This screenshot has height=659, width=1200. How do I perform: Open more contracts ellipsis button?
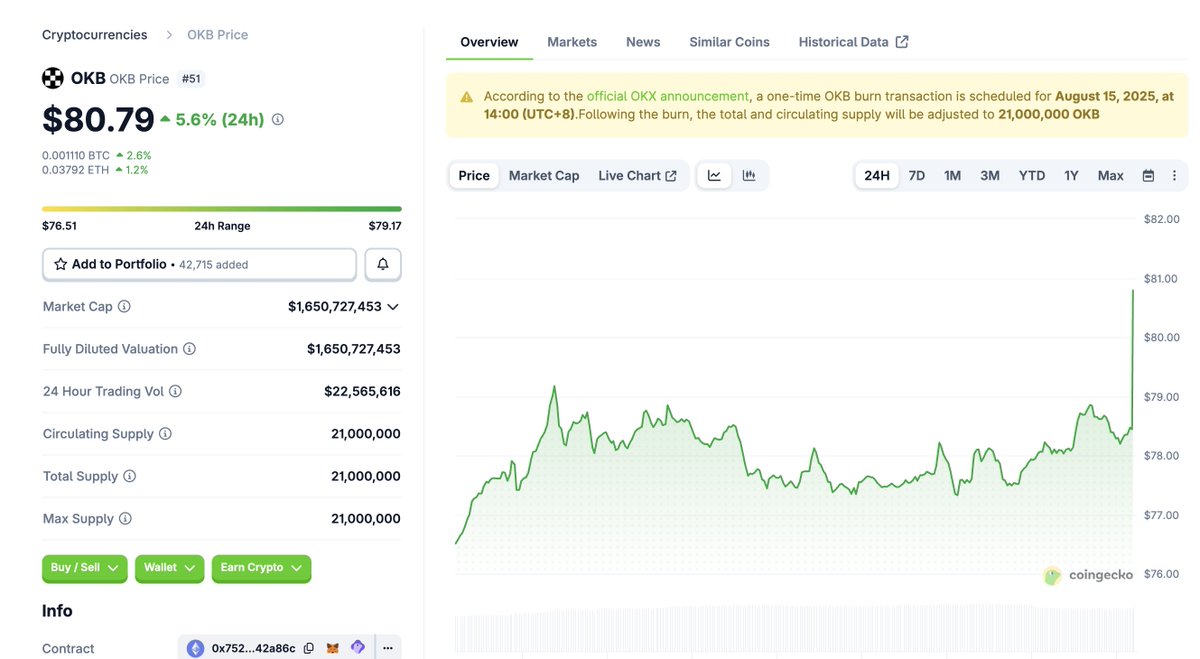tap(388, 648)
